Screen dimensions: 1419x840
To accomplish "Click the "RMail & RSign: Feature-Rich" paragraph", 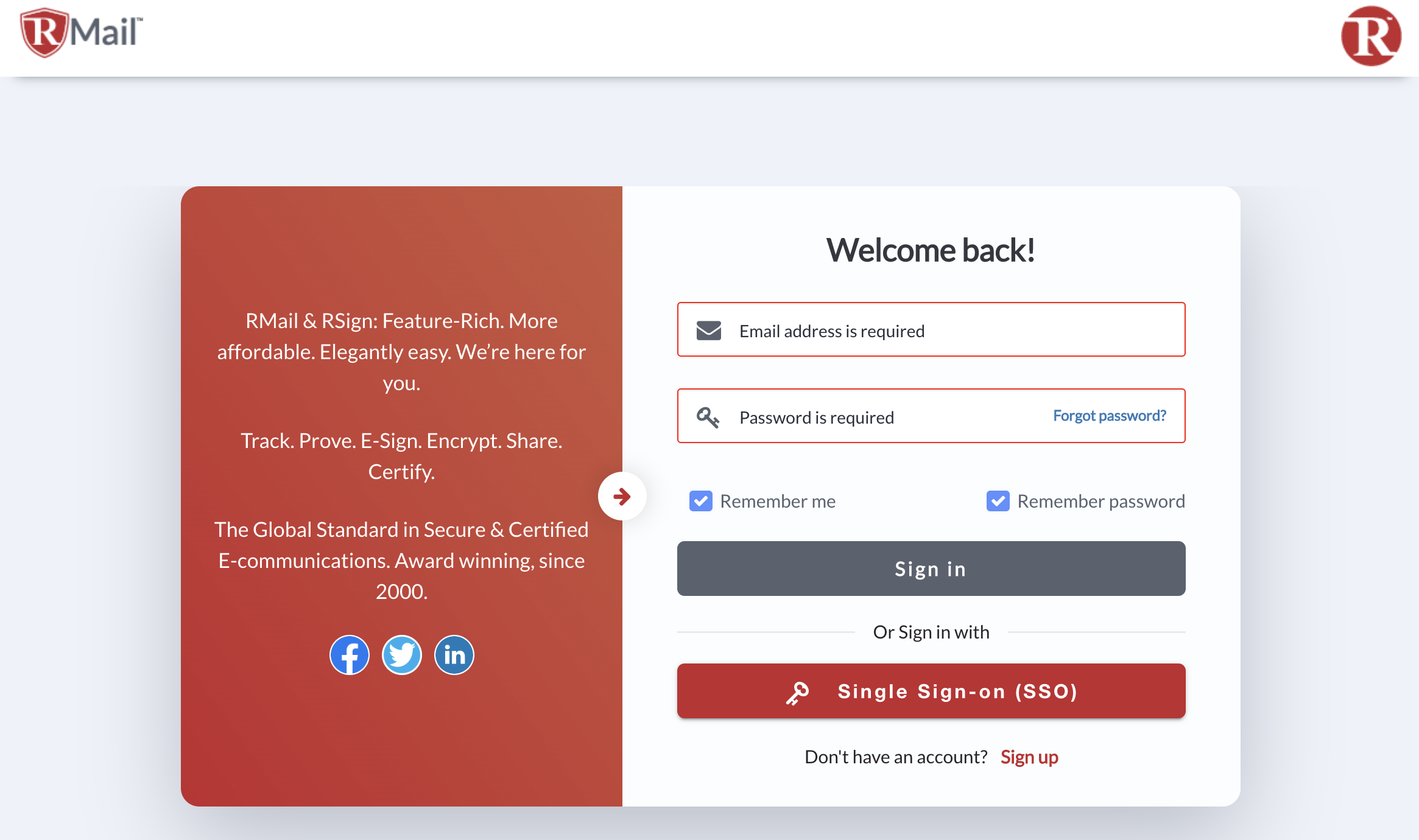I will click(401, 352).
